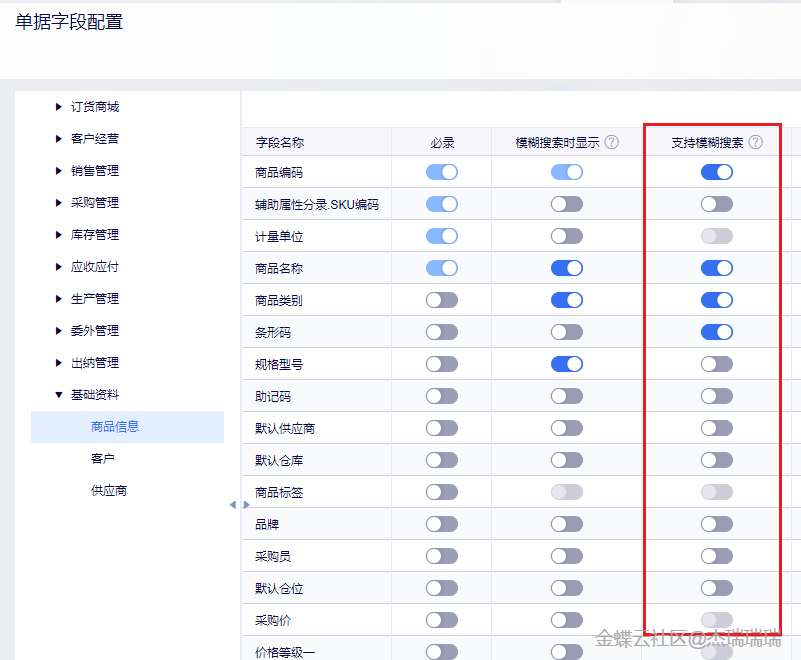Select 客户 under 基础资料

103,459
